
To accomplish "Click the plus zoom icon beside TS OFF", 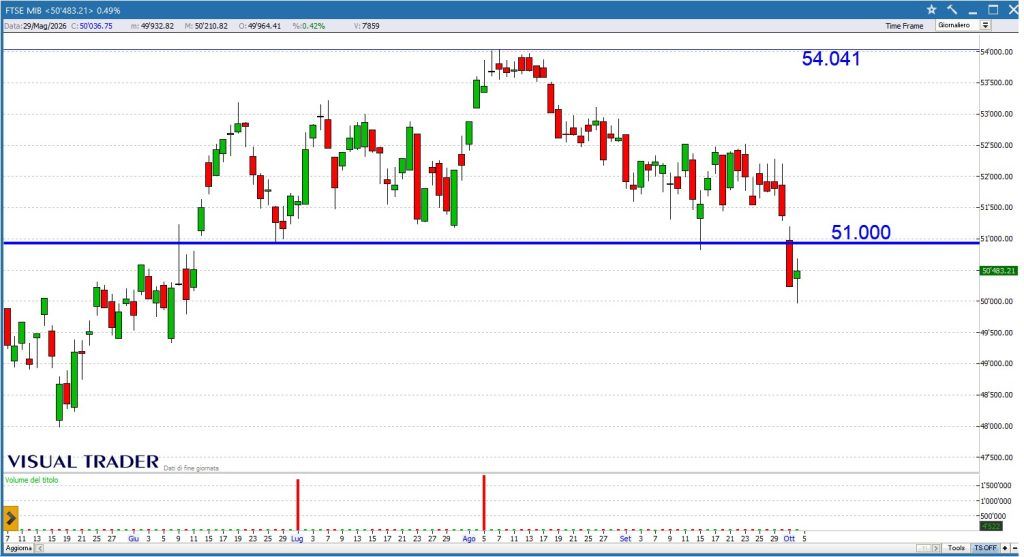I will click(x=1005, y=548).
